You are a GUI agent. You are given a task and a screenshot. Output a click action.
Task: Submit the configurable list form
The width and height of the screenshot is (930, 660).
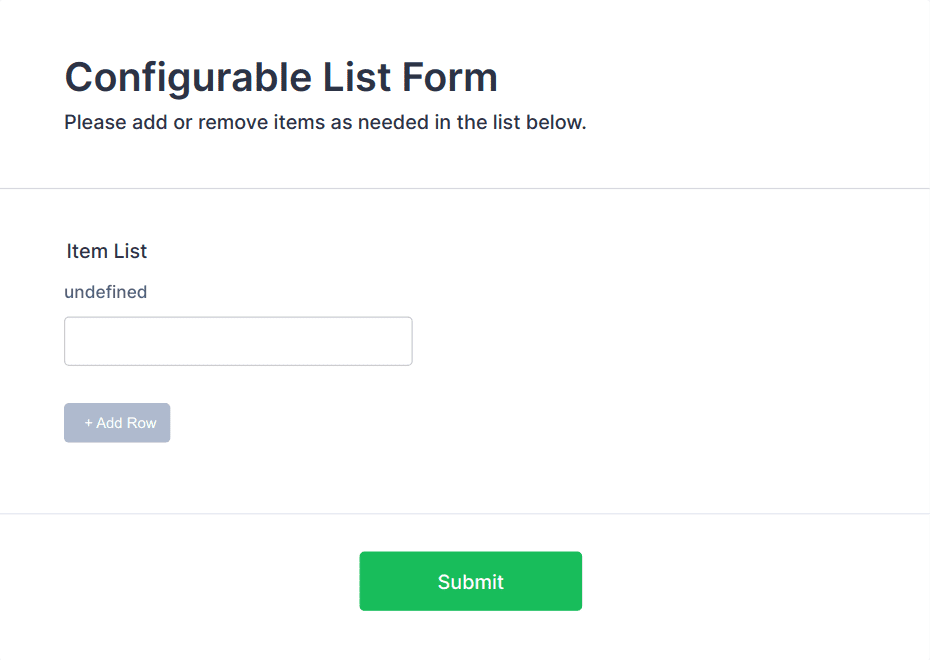click(470, 581)
